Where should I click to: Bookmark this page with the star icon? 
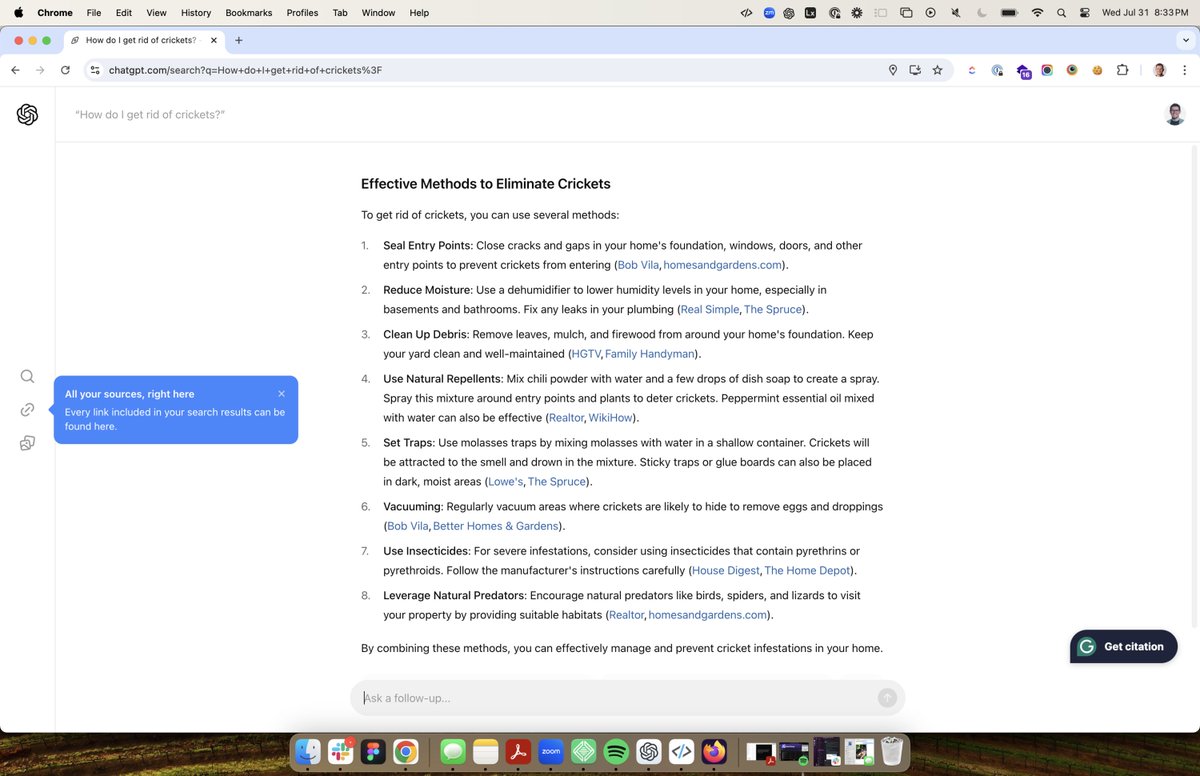937,70
